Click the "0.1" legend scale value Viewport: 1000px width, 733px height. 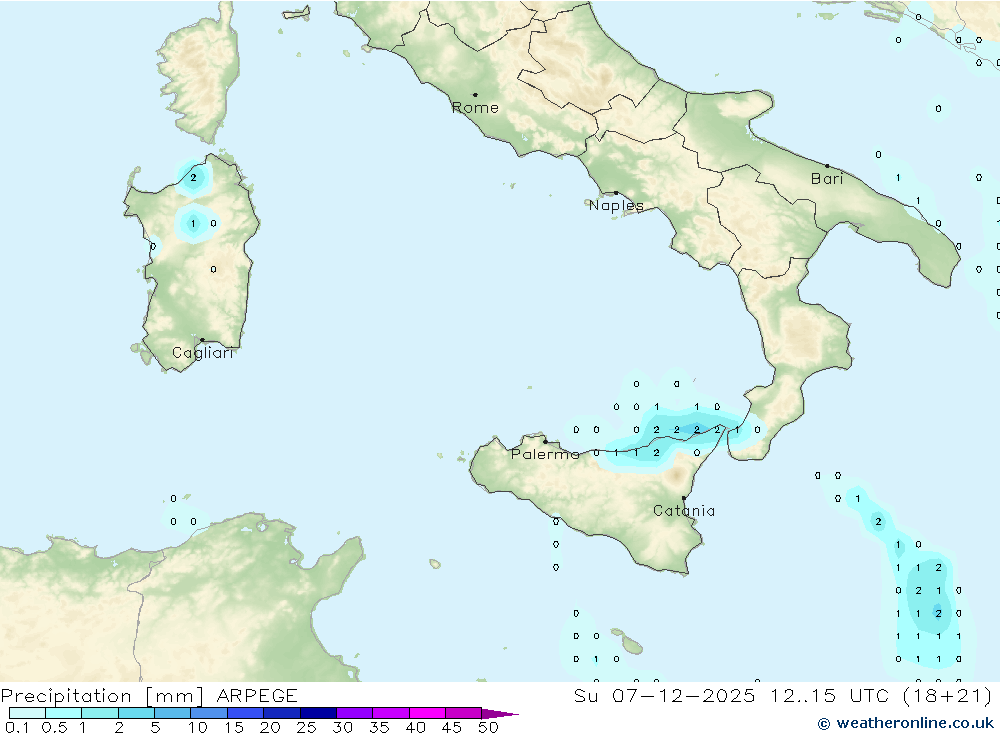click(x=17, y=727)
